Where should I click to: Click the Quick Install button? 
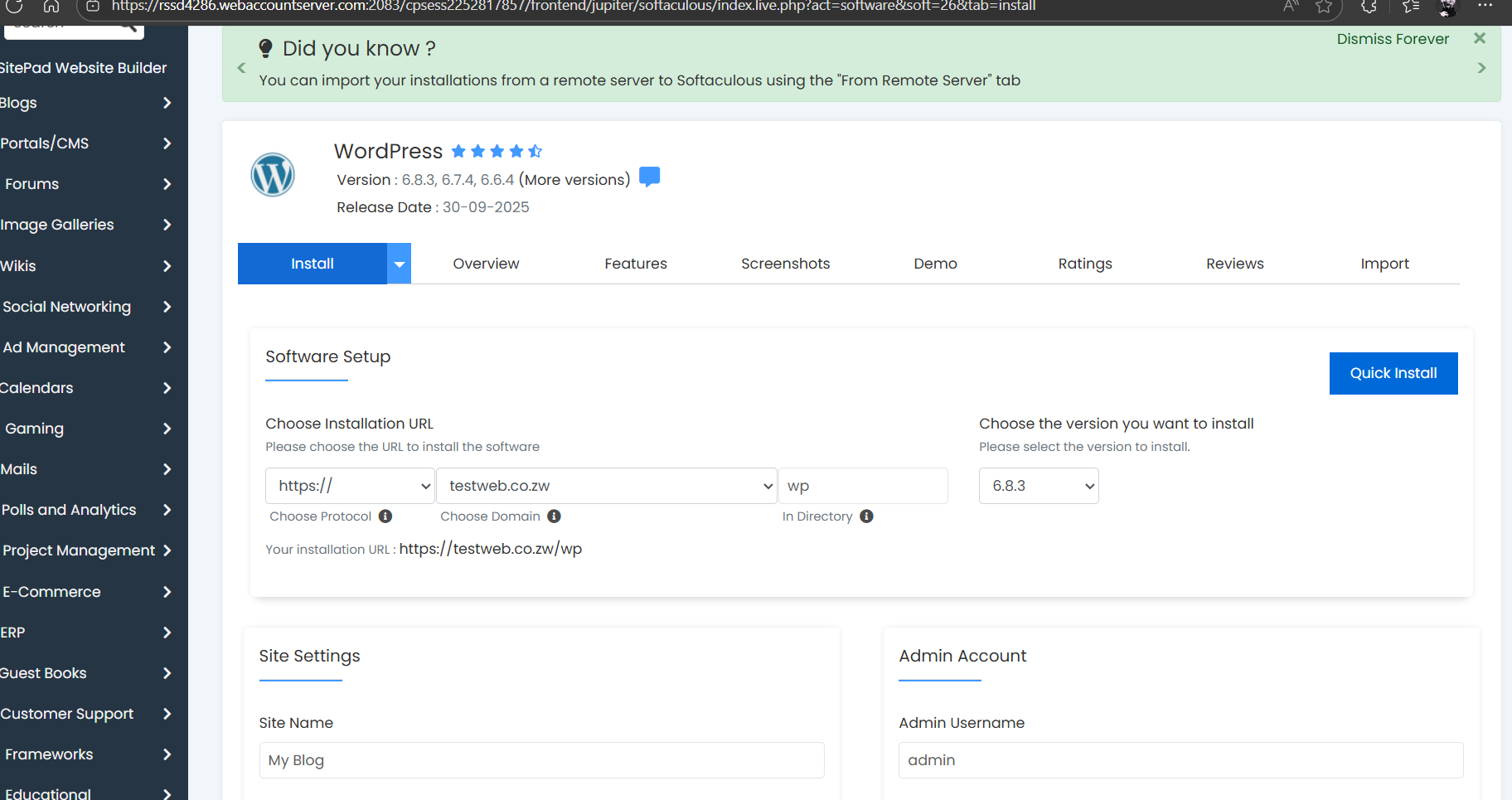(1393, 373)
